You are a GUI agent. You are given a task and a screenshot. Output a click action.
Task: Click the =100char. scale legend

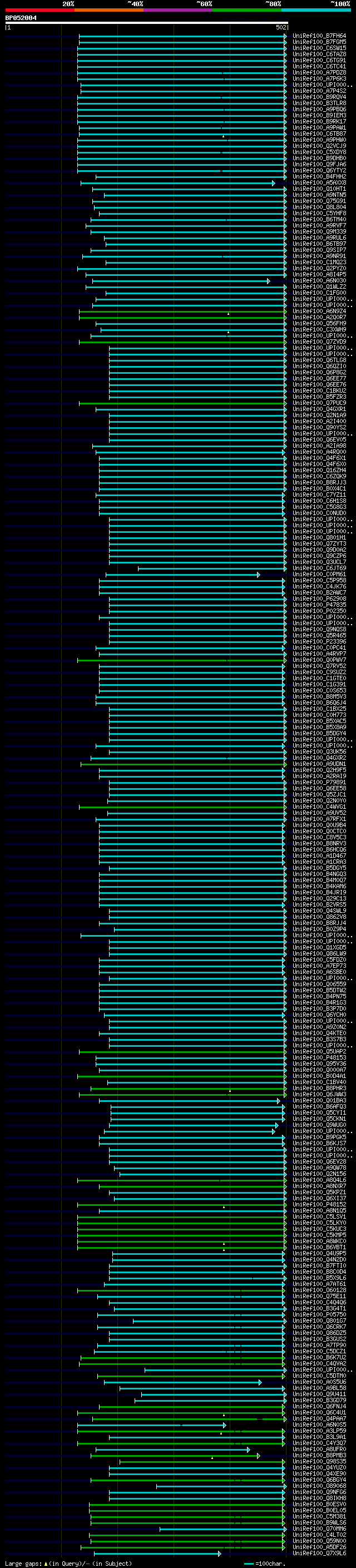click(265, 1563)
